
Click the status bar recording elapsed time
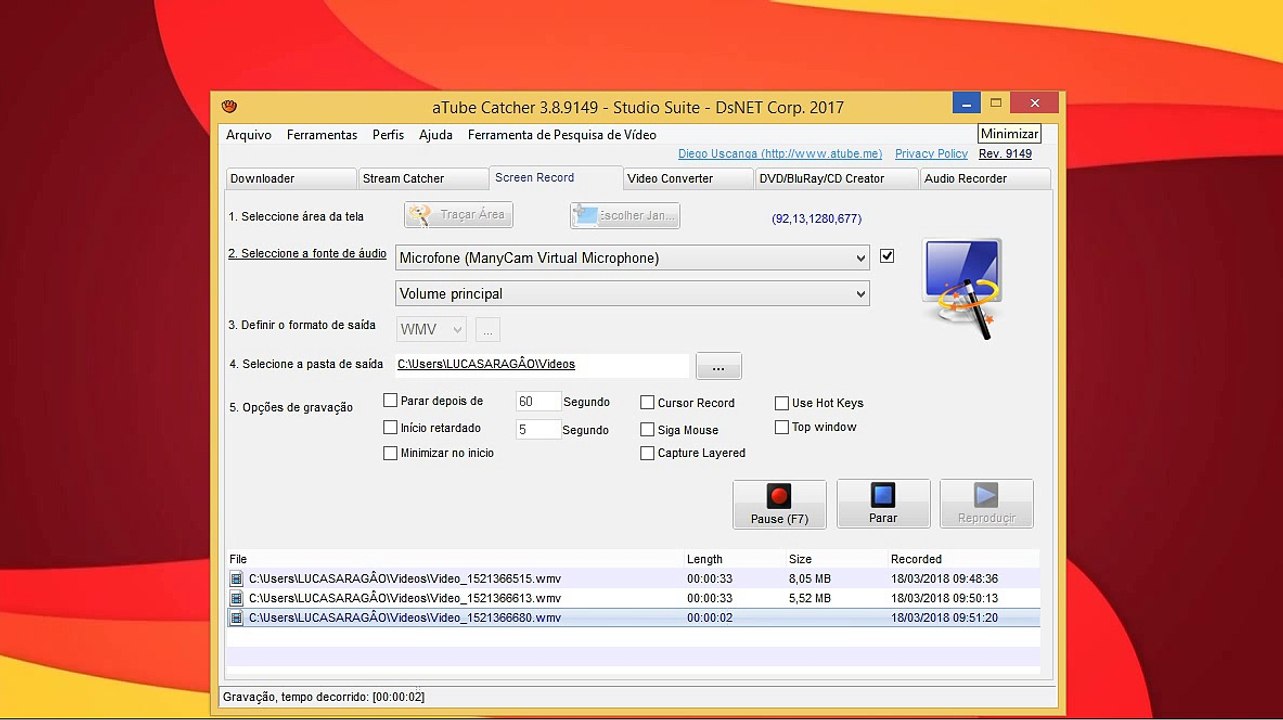pos(324,697)
